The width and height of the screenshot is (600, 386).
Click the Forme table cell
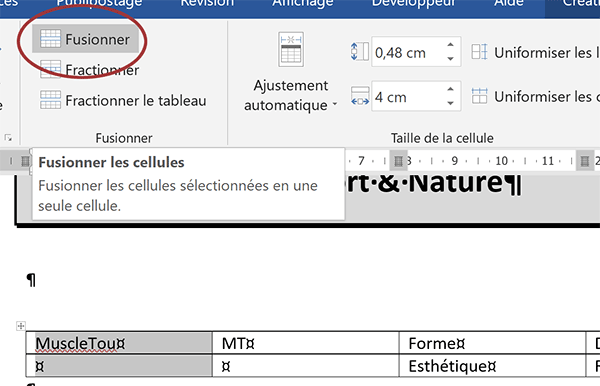pos(492,343)
